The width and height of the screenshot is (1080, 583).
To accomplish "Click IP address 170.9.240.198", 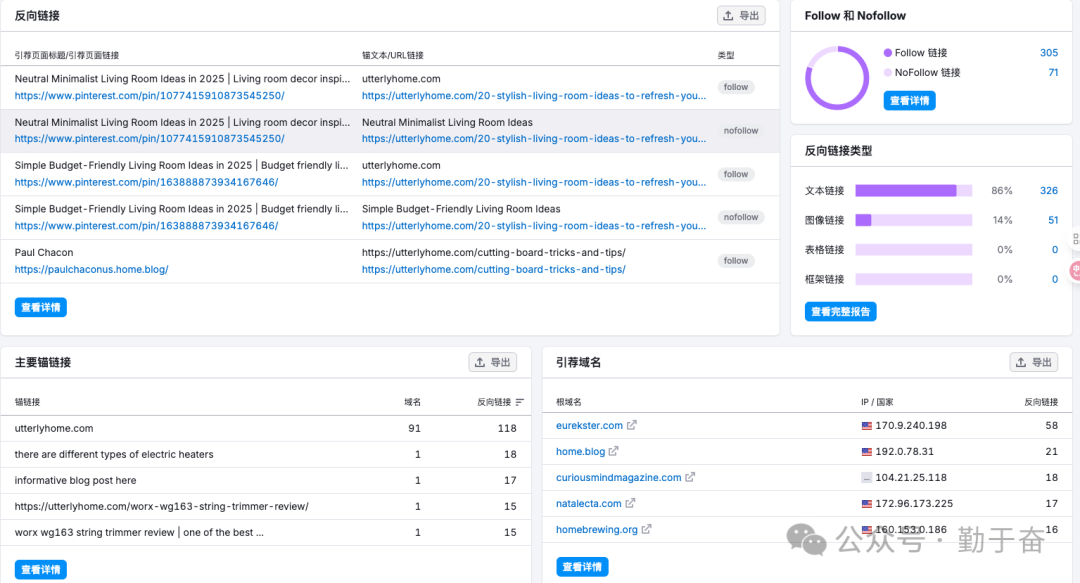I will pyautogui.click(x=911, y=425).
